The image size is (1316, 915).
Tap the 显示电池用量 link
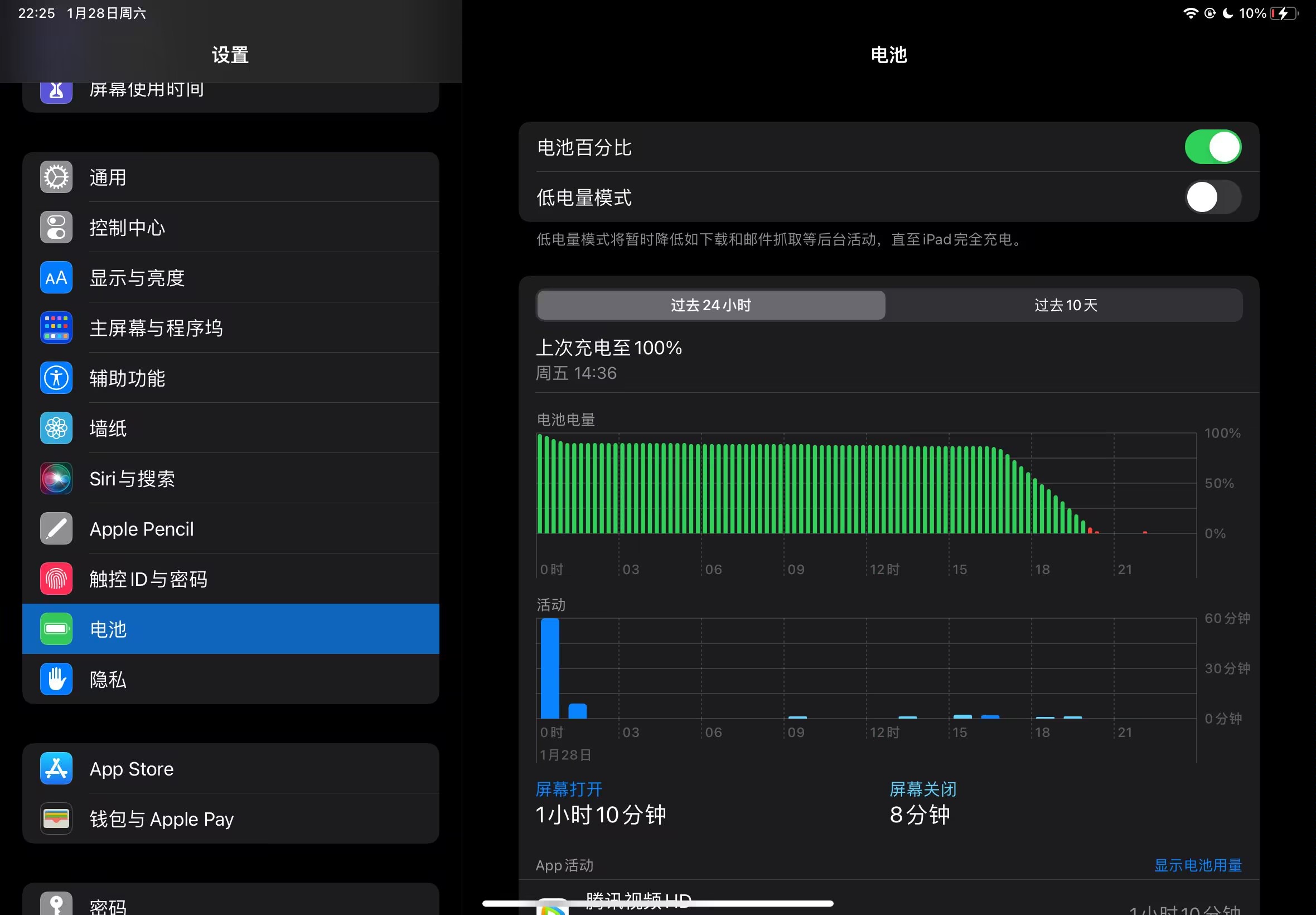pos(1197,865)
